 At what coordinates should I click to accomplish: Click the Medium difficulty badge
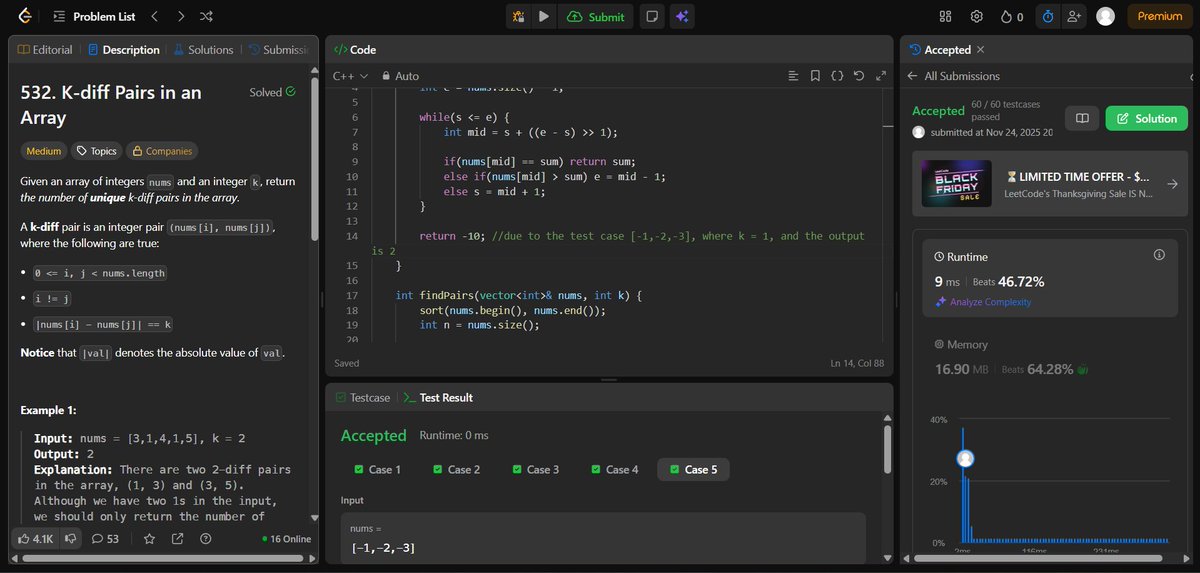[x=44, y=151]
